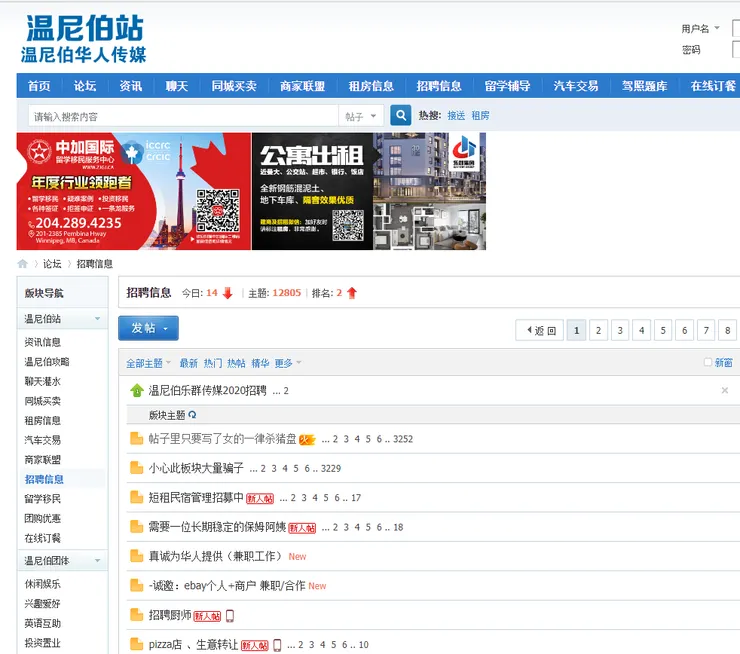
Task: Open 英语互助 in the sidebar
Action: [x=42, y=624]
